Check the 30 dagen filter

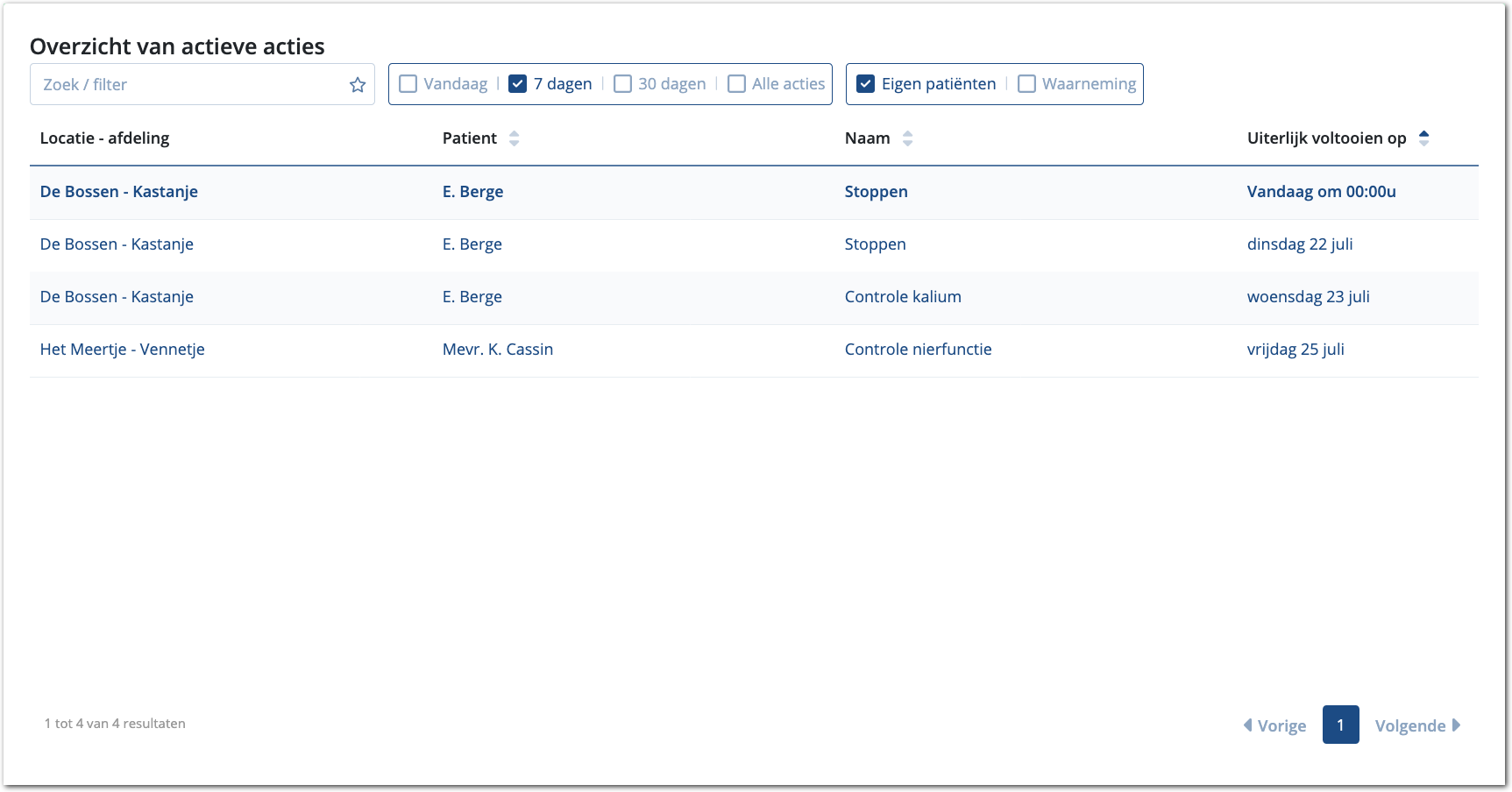pos(622,84)
